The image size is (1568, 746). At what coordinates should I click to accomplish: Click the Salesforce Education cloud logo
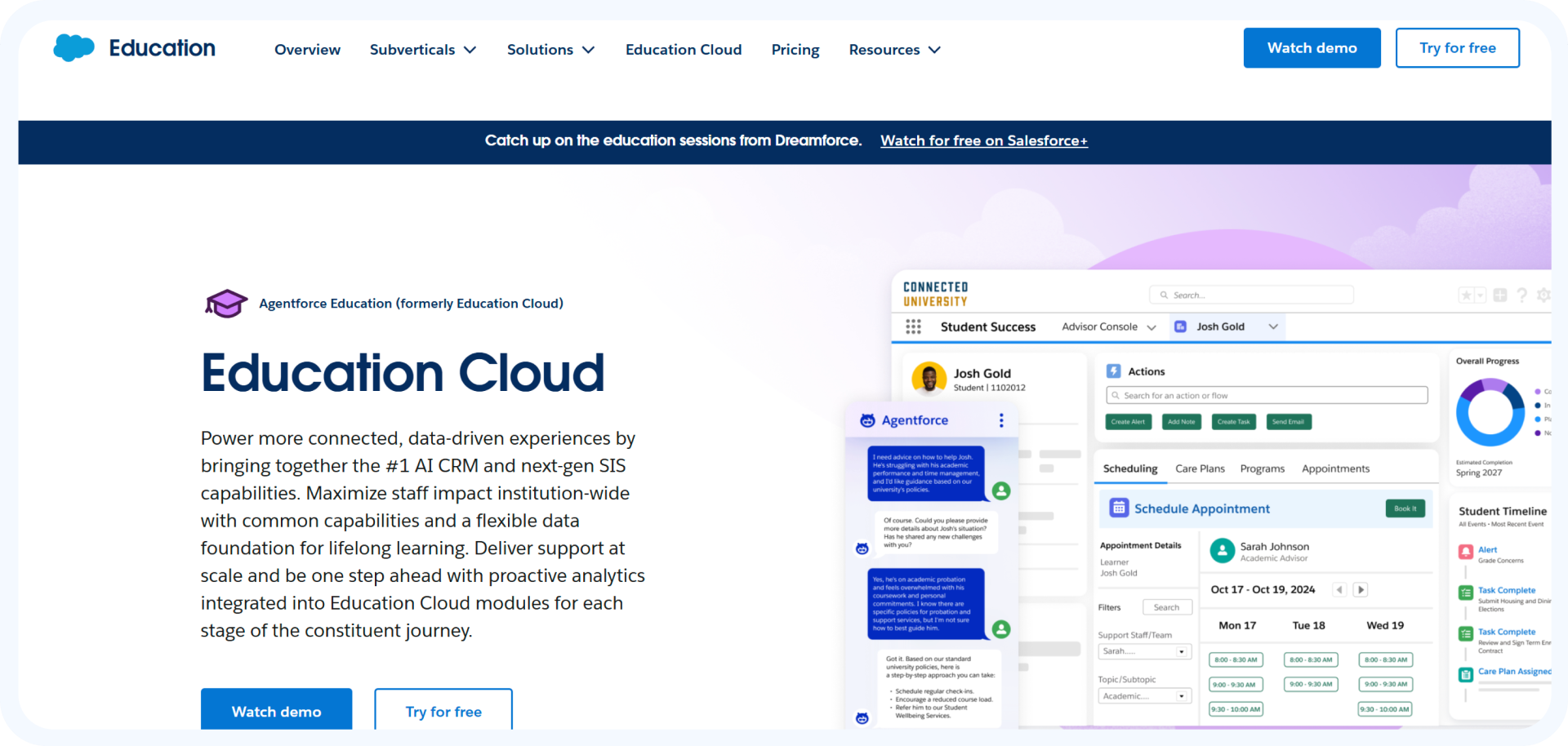pyautogui.click(x=73, y=47)
